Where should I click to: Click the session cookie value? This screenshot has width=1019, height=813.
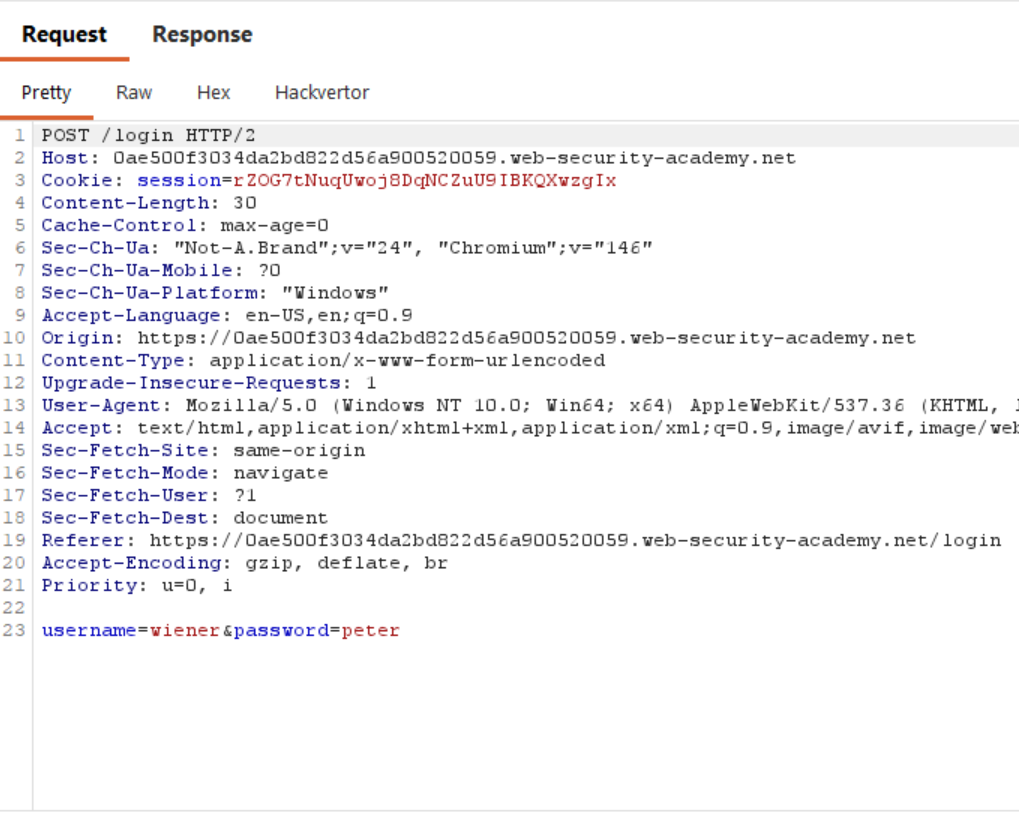424,180
